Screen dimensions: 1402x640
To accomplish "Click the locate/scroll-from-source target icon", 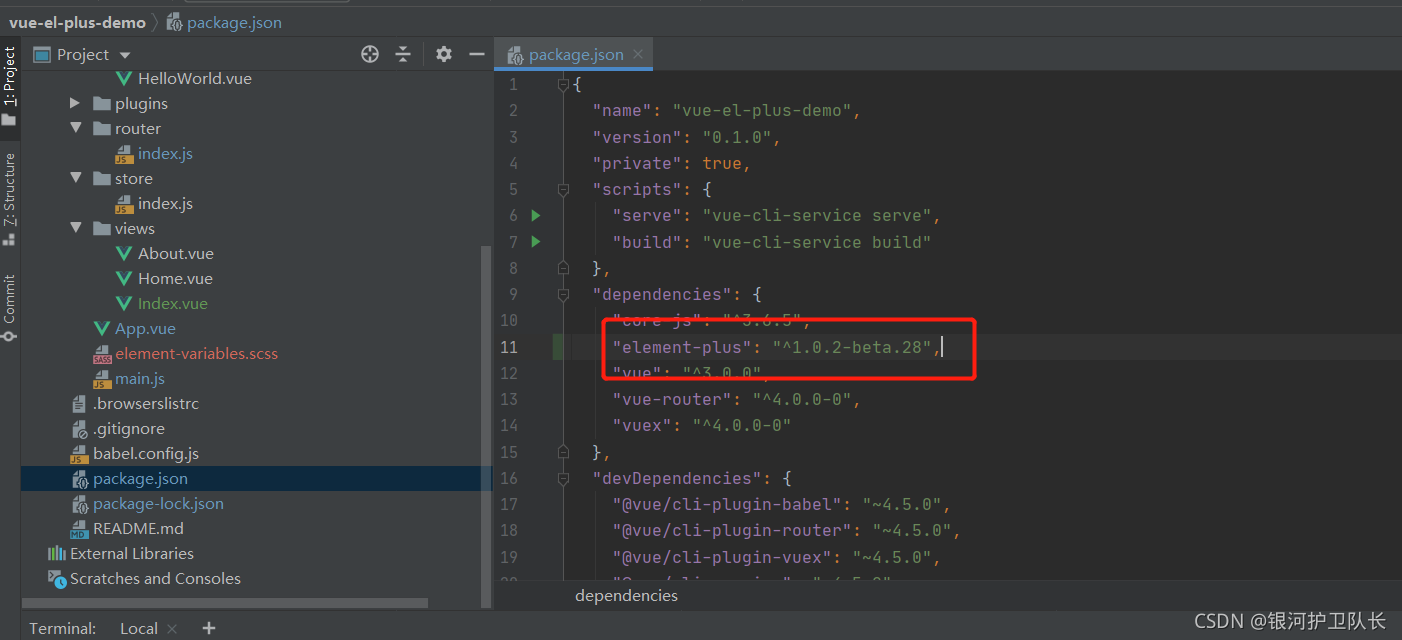I will pyautogui.click(x=370, y=54).
